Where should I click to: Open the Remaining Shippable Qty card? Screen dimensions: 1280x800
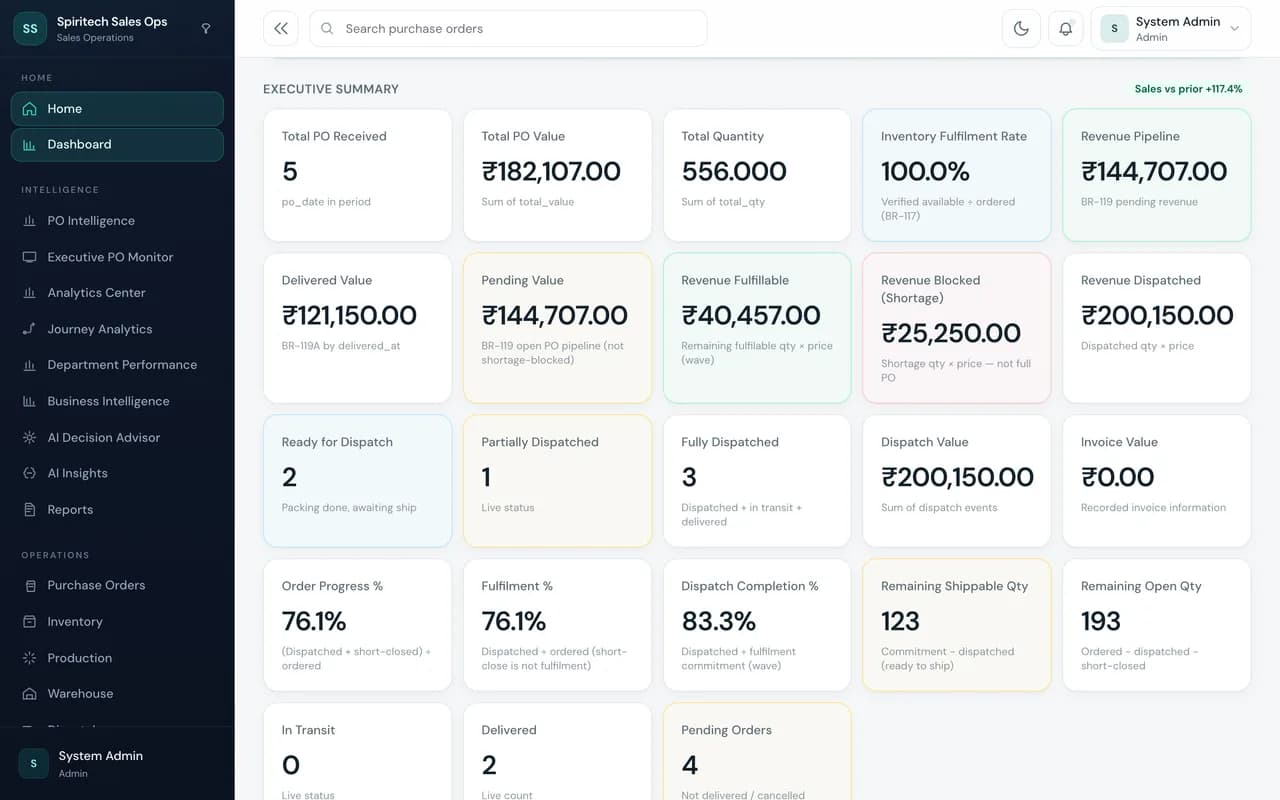click(x=957, y=625)
